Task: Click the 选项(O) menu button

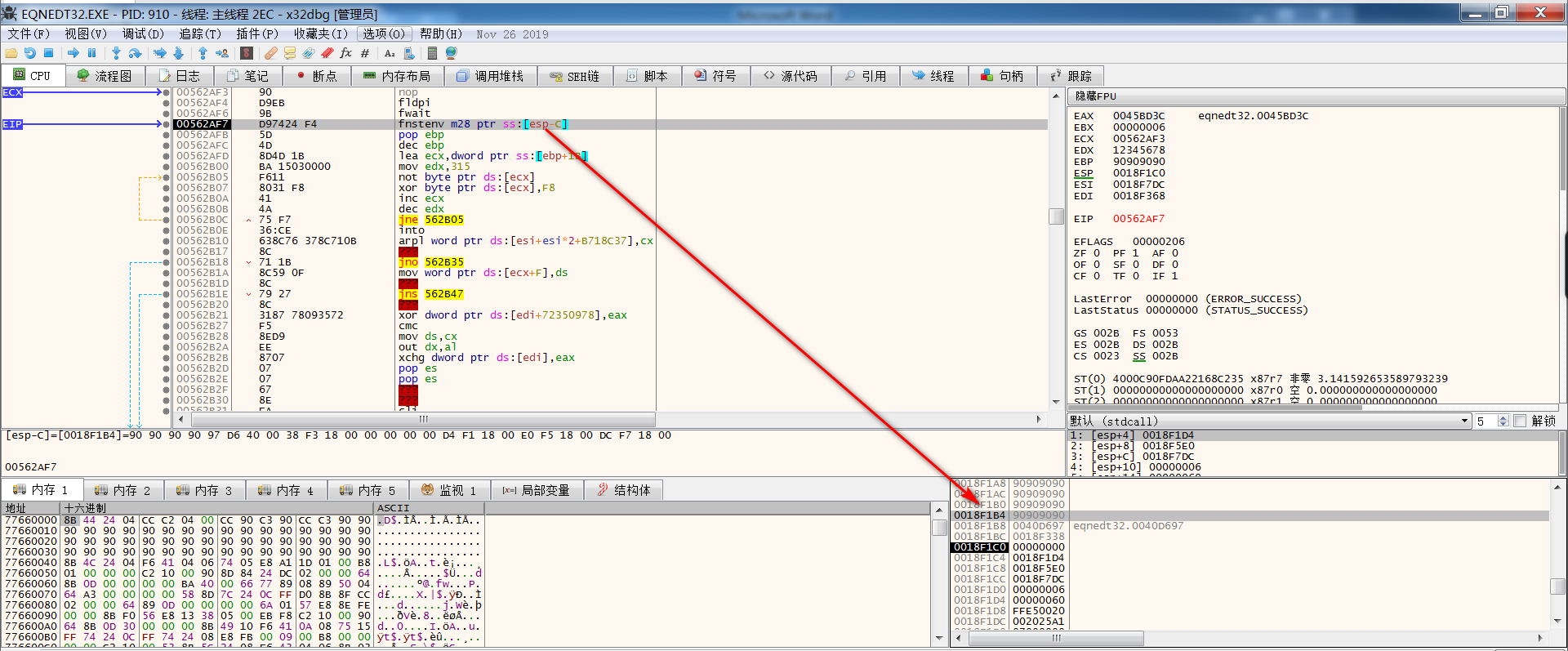Action: pyautogui.click(x=383, y=33)
